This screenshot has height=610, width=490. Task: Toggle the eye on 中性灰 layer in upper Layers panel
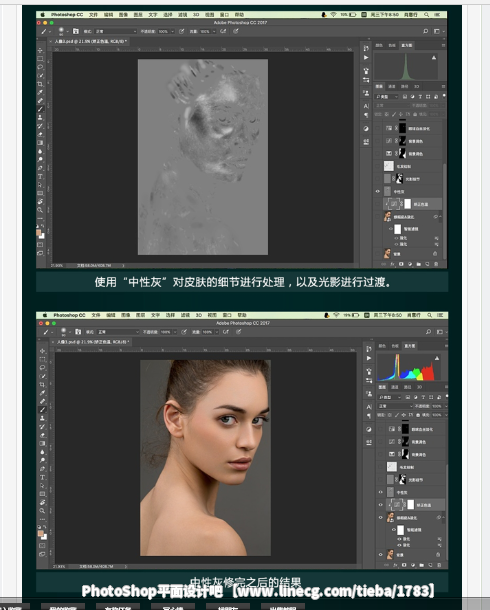point(378,191)
